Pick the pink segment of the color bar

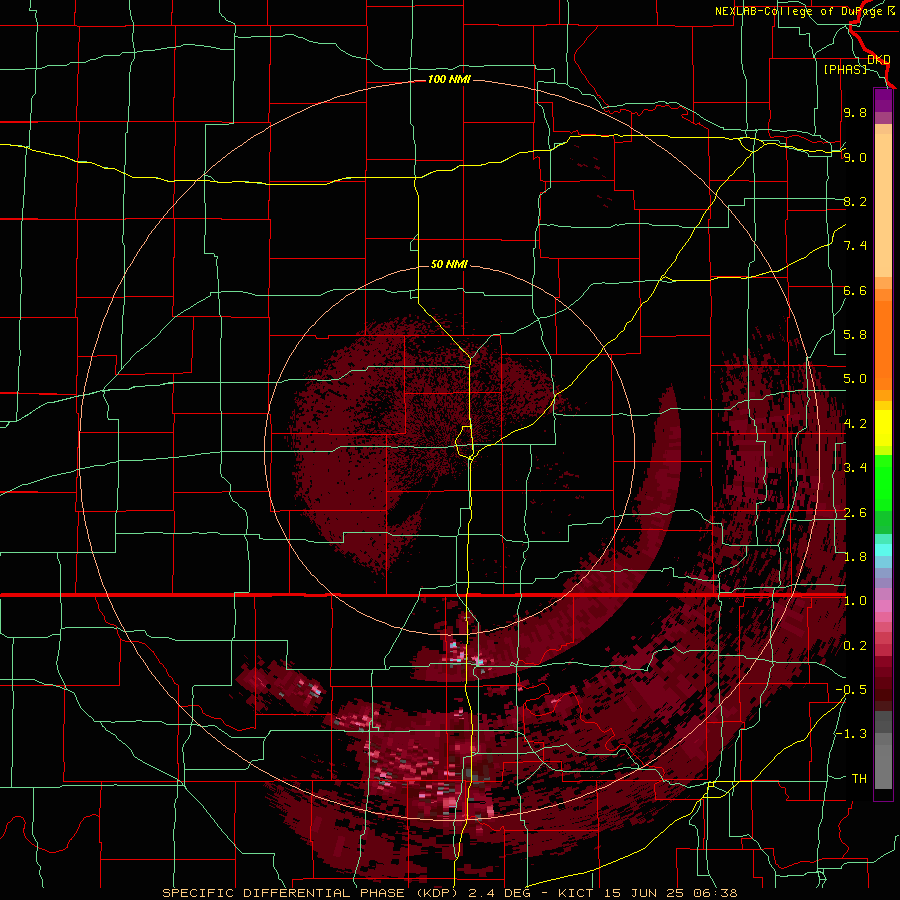[x=883, y=606]
